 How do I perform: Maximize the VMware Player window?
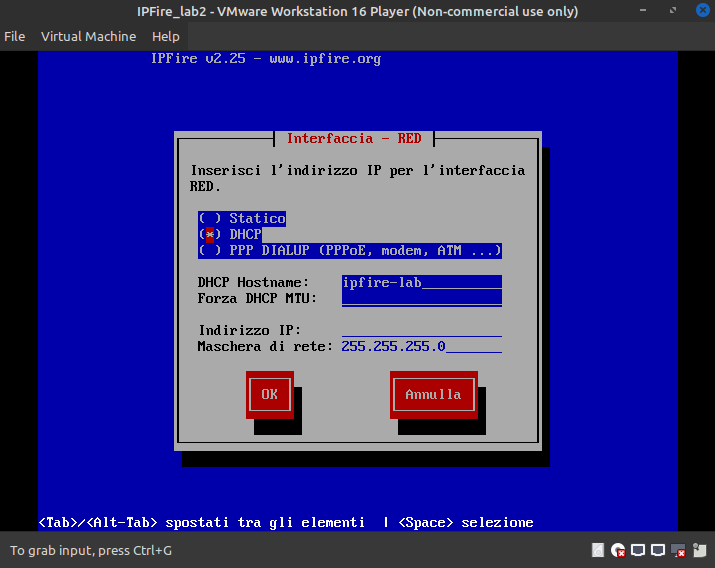click(673, 10)
